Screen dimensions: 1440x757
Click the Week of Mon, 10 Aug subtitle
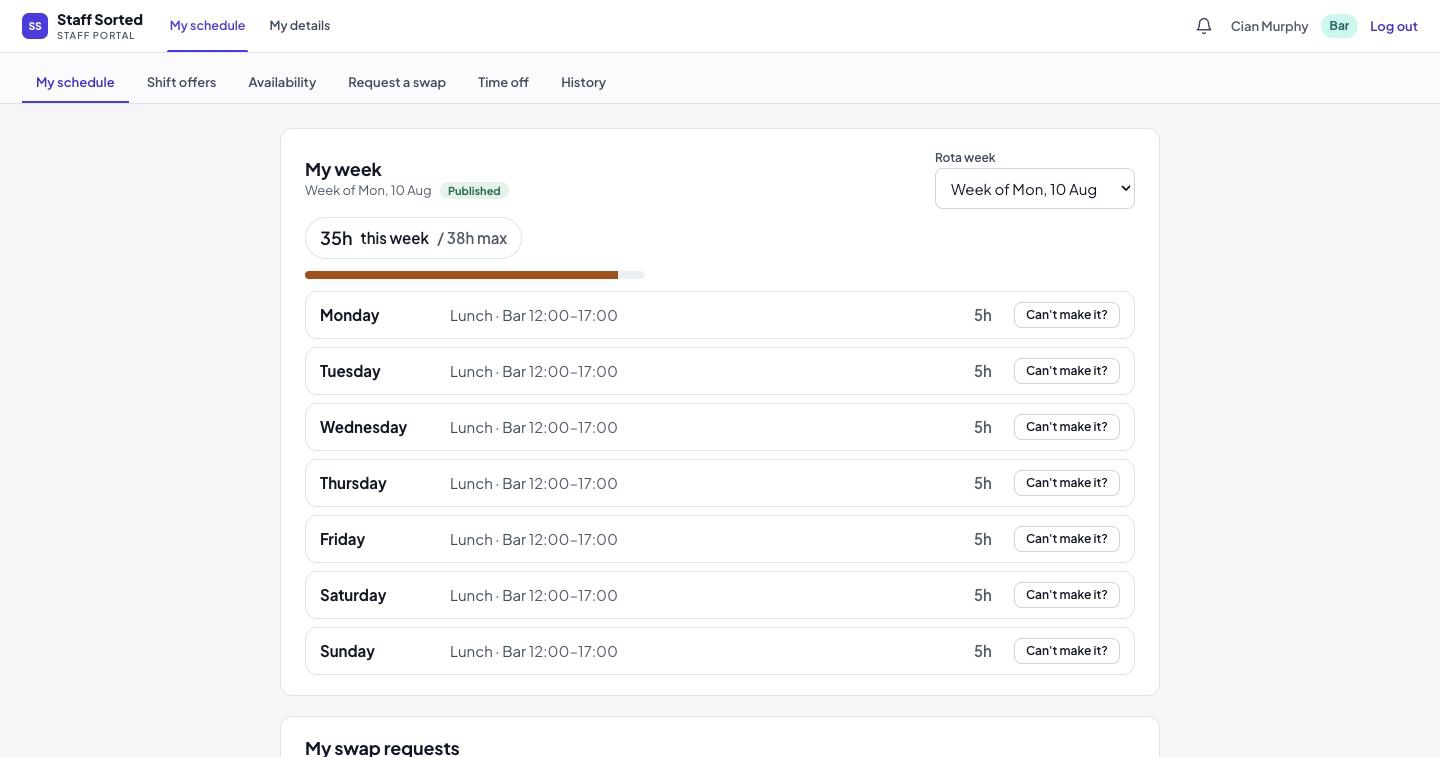(368, 190)
